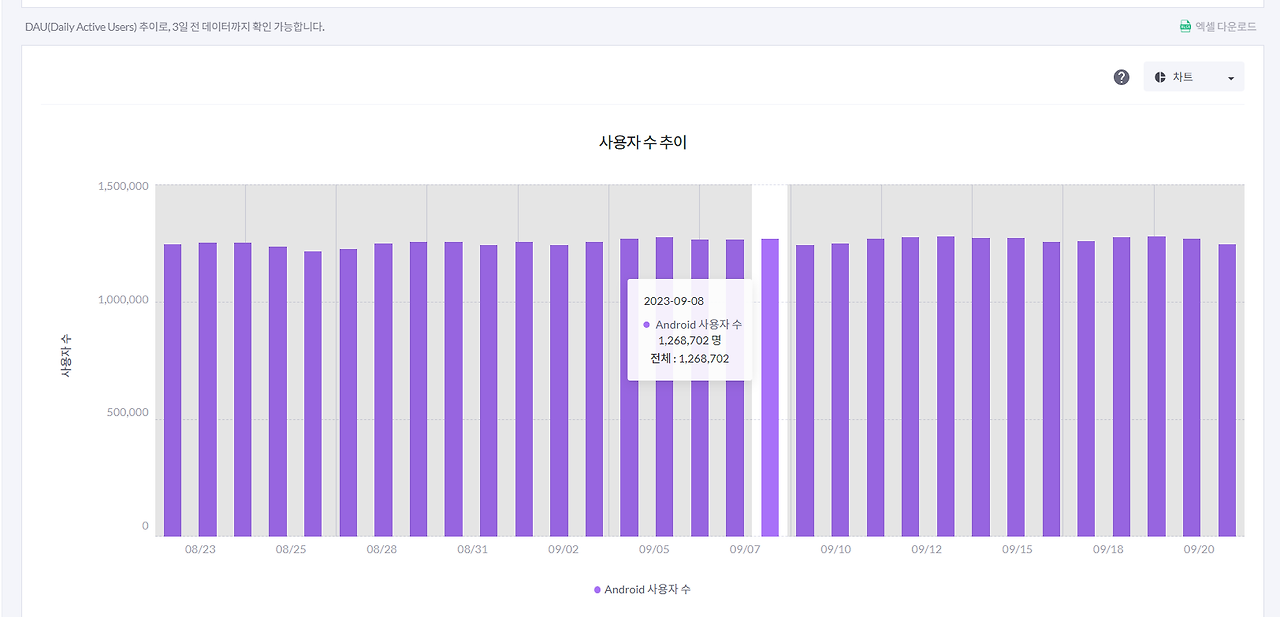Select the 08/25 axis label
This screenshot has height=617, width=1280.
(290, 549)
